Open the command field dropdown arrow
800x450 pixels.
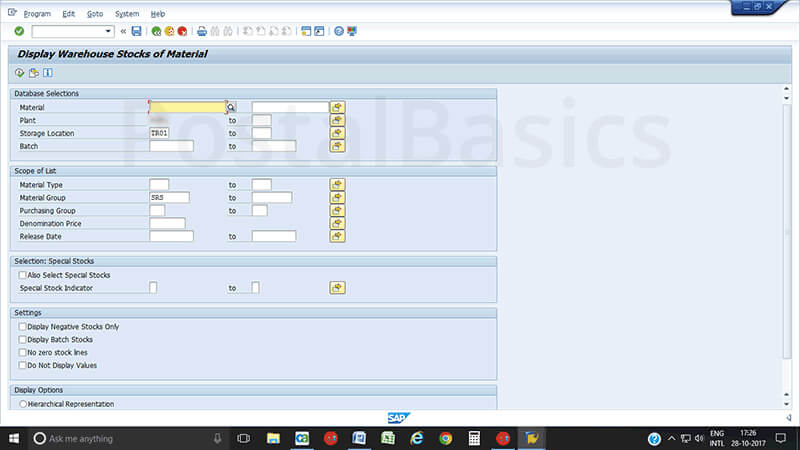(109, 31)
